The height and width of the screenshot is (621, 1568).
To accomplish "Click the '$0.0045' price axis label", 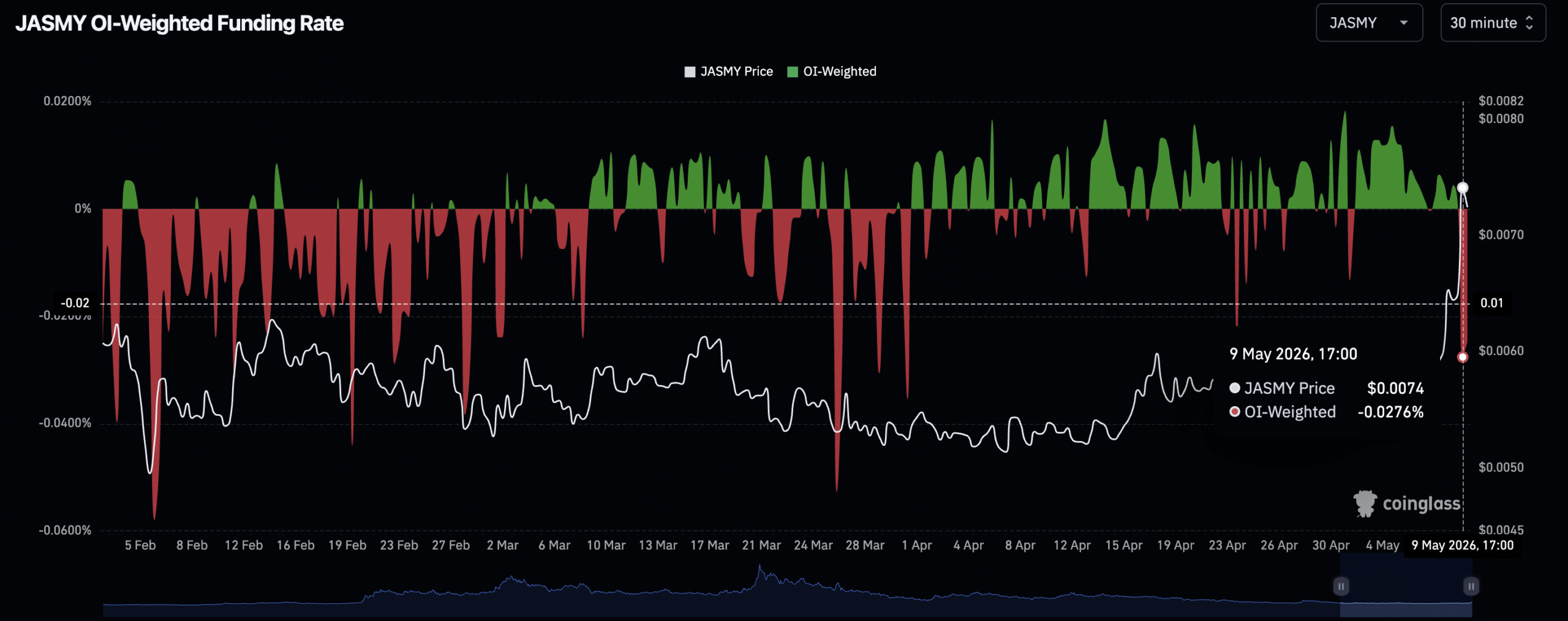I will coord(1501,530).
